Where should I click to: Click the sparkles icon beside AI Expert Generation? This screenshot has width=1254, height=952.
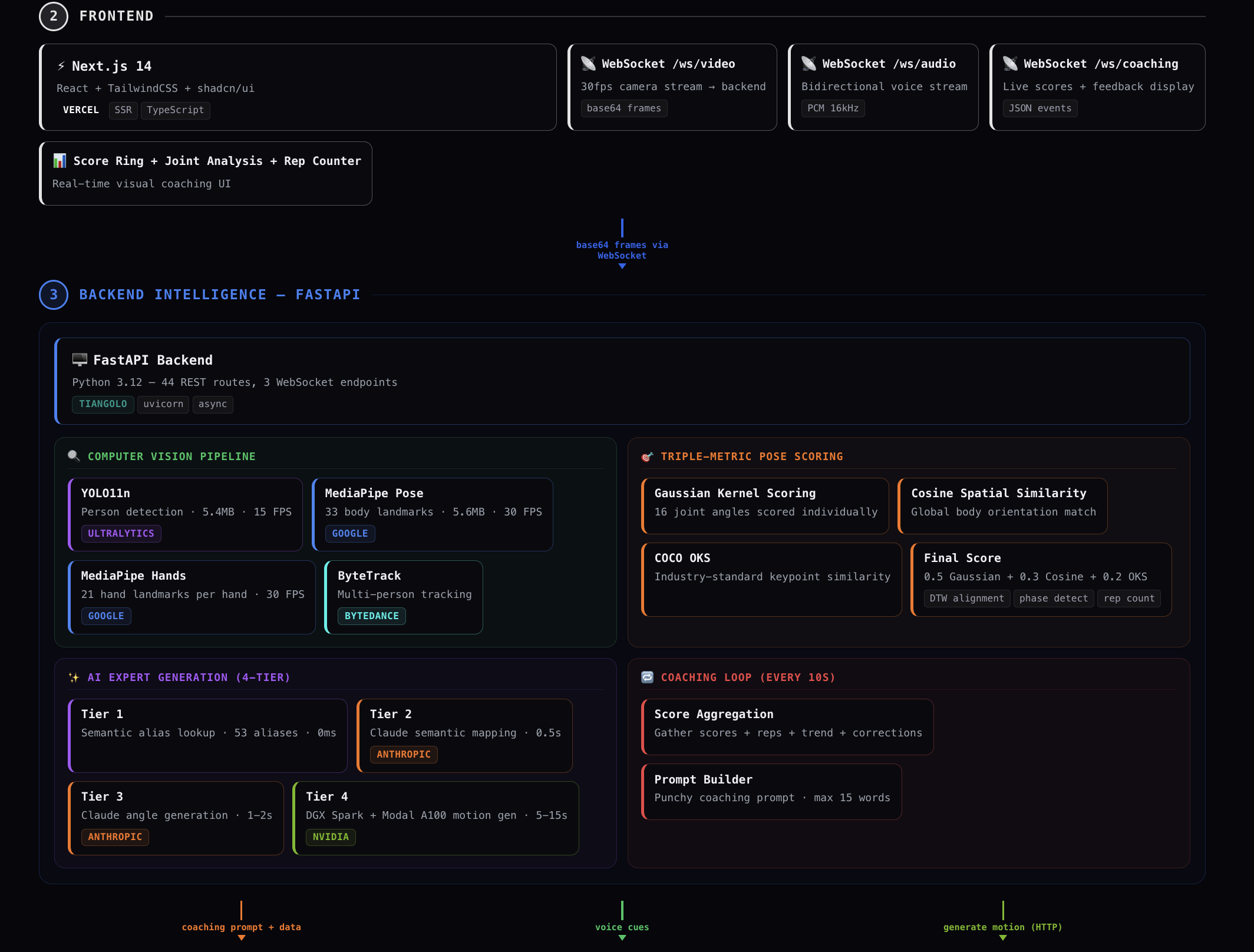click(x=74, y=677)
